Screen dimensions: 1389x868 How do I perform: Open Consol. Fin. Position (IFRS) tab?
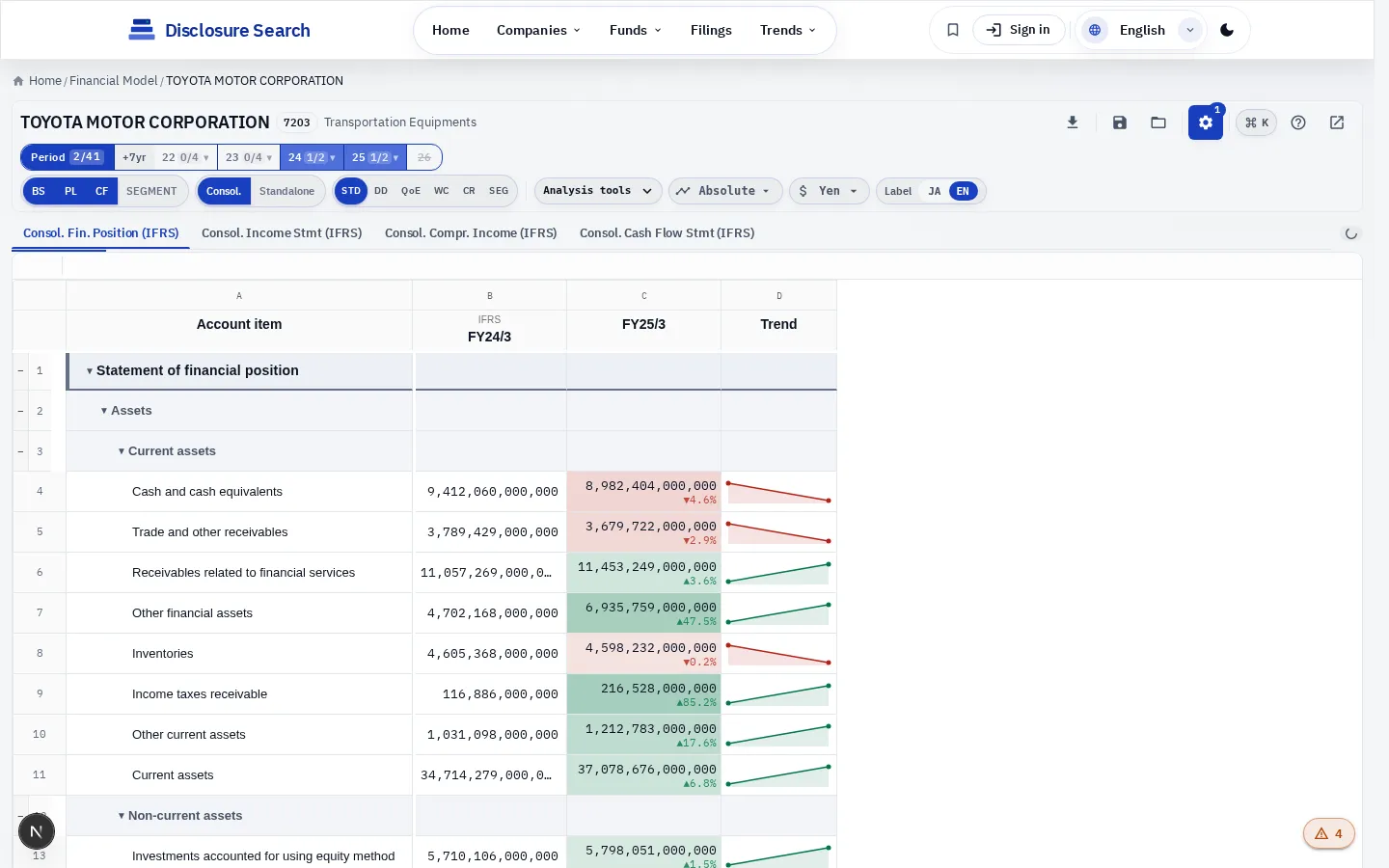pyautogui.click(x=101, y=233)
